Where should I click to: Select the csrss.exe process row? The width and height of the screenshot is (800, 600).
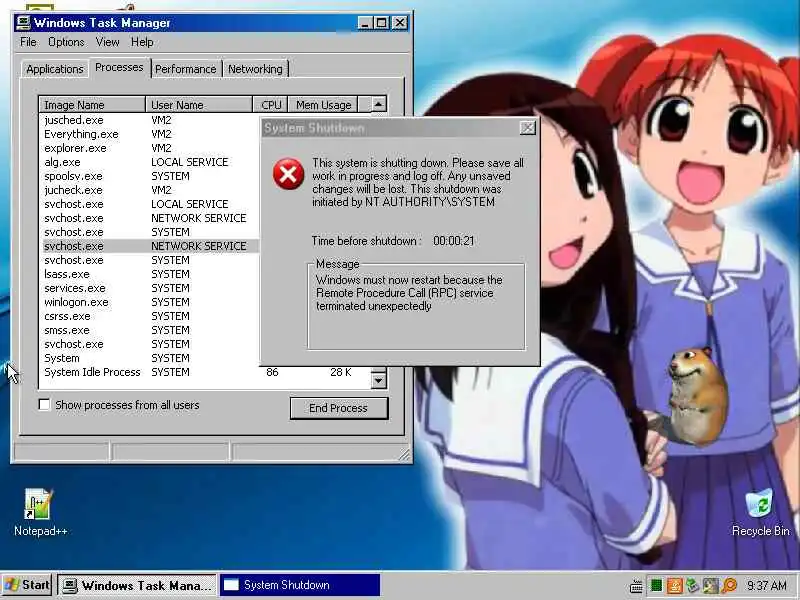point(151,316)
